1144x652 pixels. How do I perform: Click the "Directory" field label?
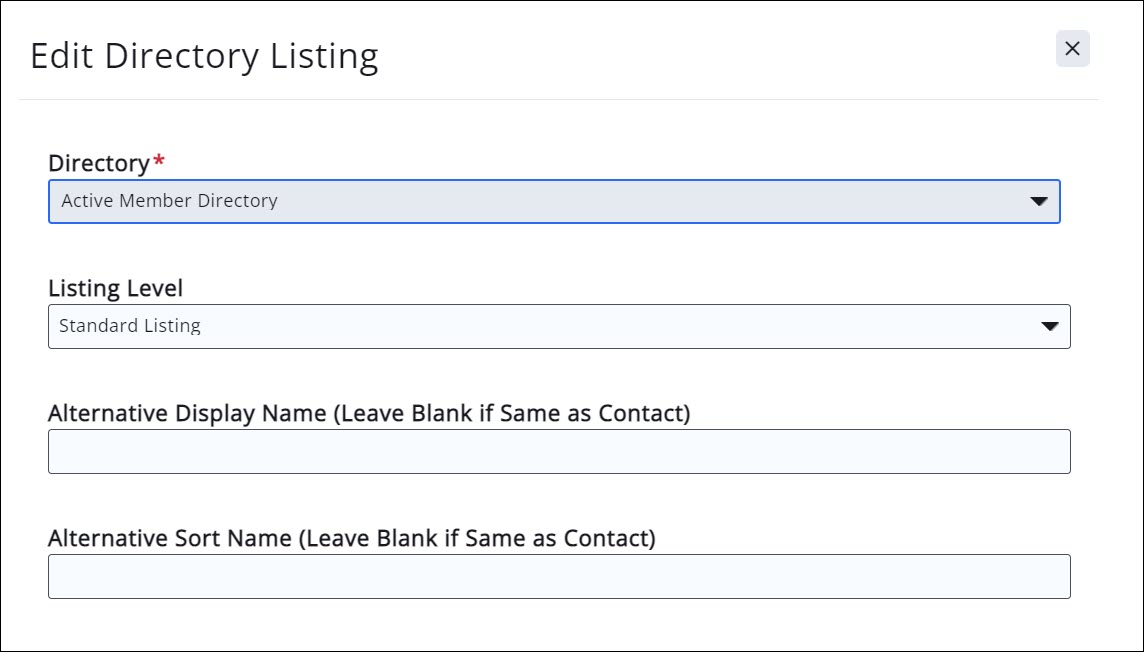[x=98, y=162]
